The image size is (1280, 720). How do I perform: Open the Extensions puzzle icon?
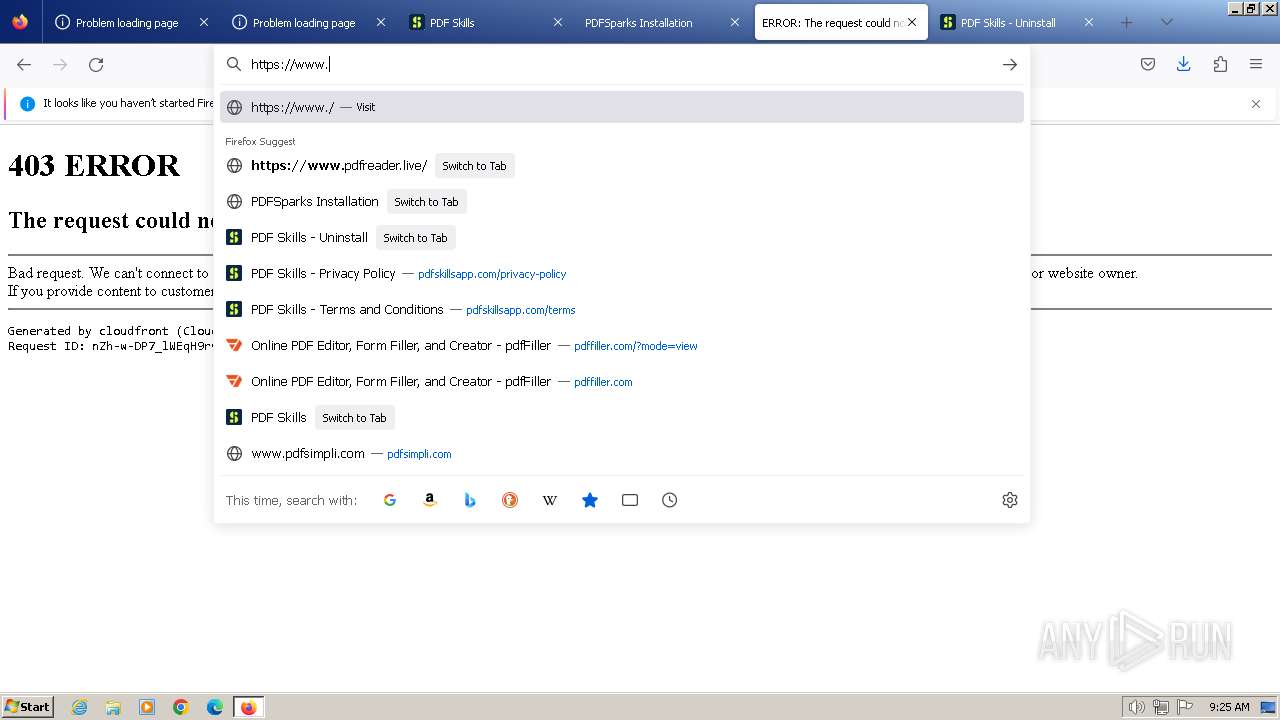[1220, 65]
